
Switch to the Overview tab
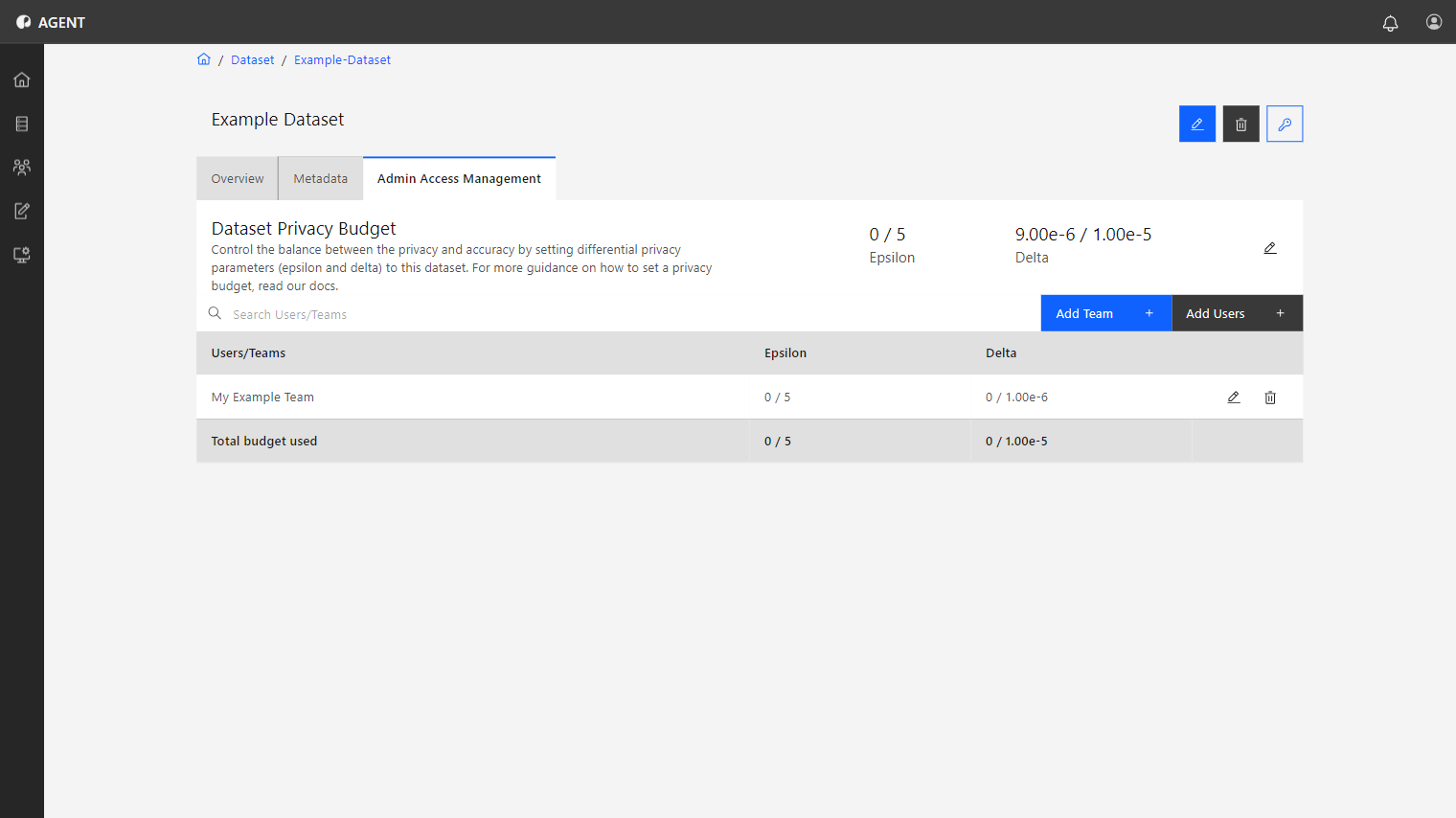pos(238,179)
